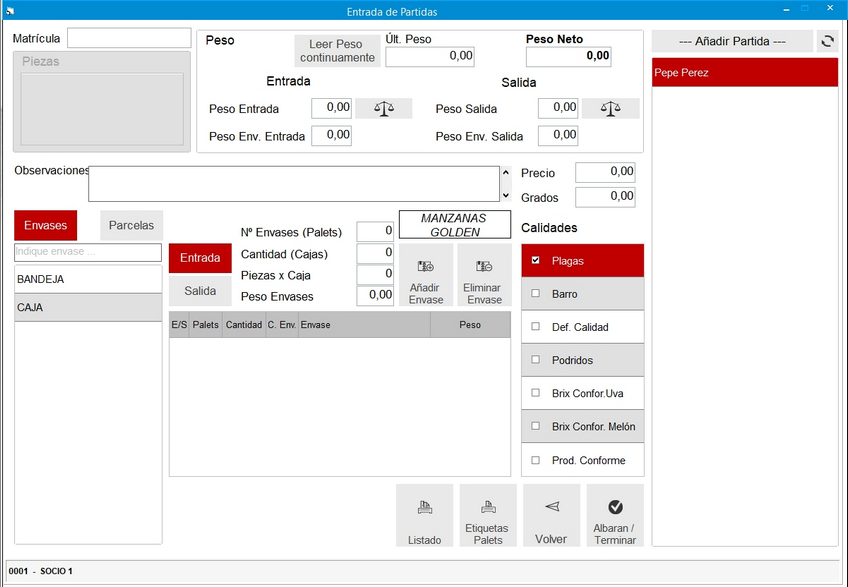Click the Piezas x Caja field
Screen dimensions: 848x587
tap(375, 274)
